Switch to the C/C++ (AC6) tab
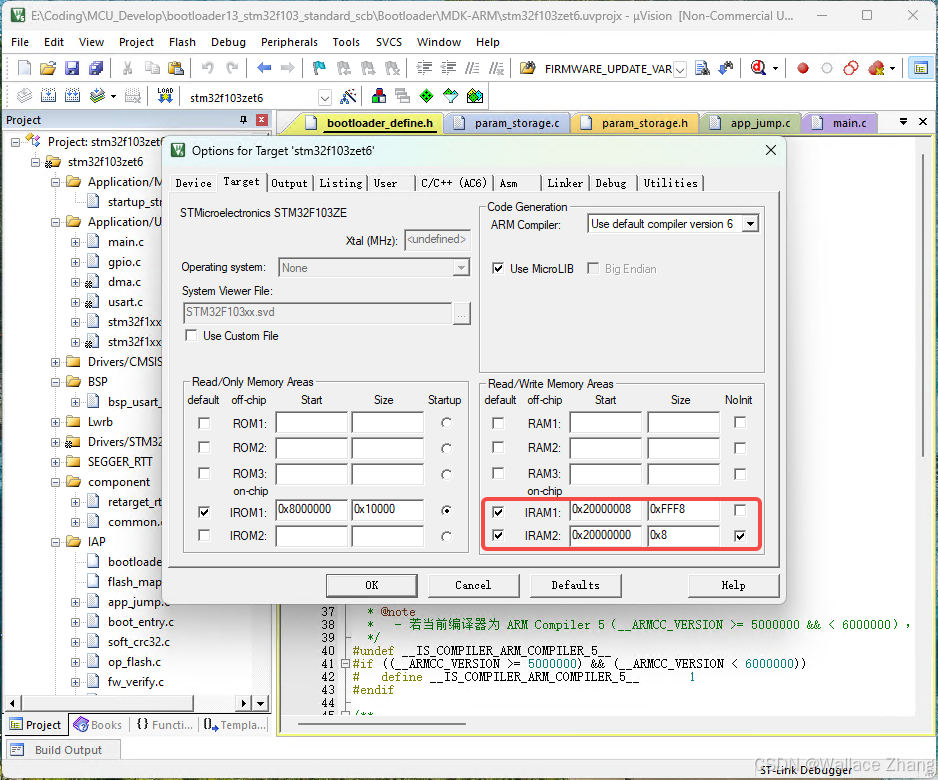This screenshot has height=780, width=938. pyautogui.click(x=453, y=183)
